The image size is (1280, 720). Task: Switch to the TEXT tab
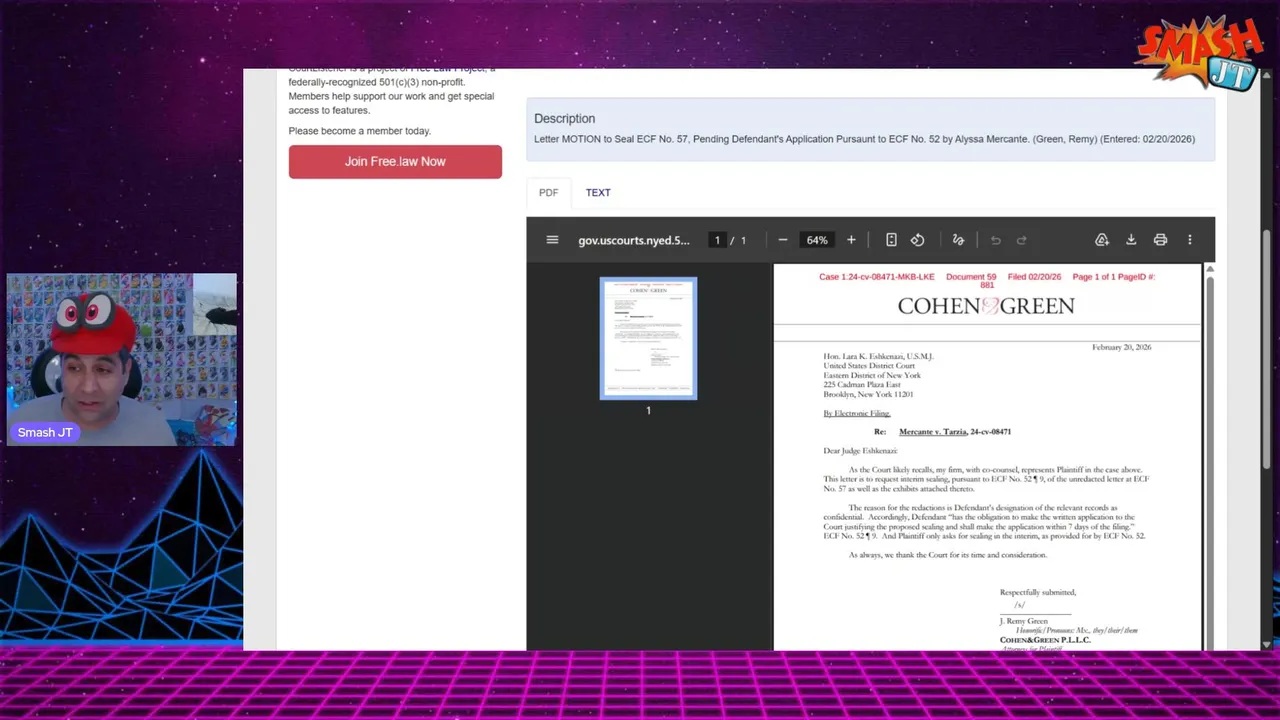pos(598,192)
